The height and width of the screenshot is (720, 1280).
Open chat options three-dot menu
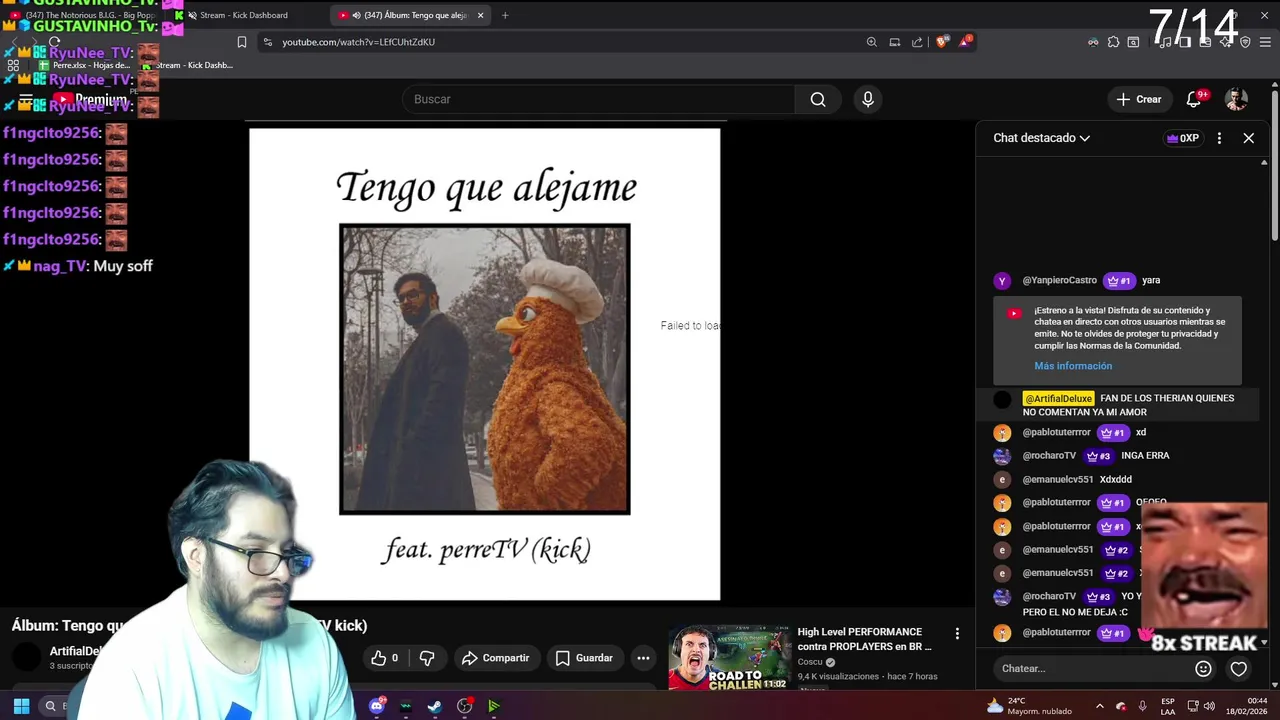pos(1219,138)
